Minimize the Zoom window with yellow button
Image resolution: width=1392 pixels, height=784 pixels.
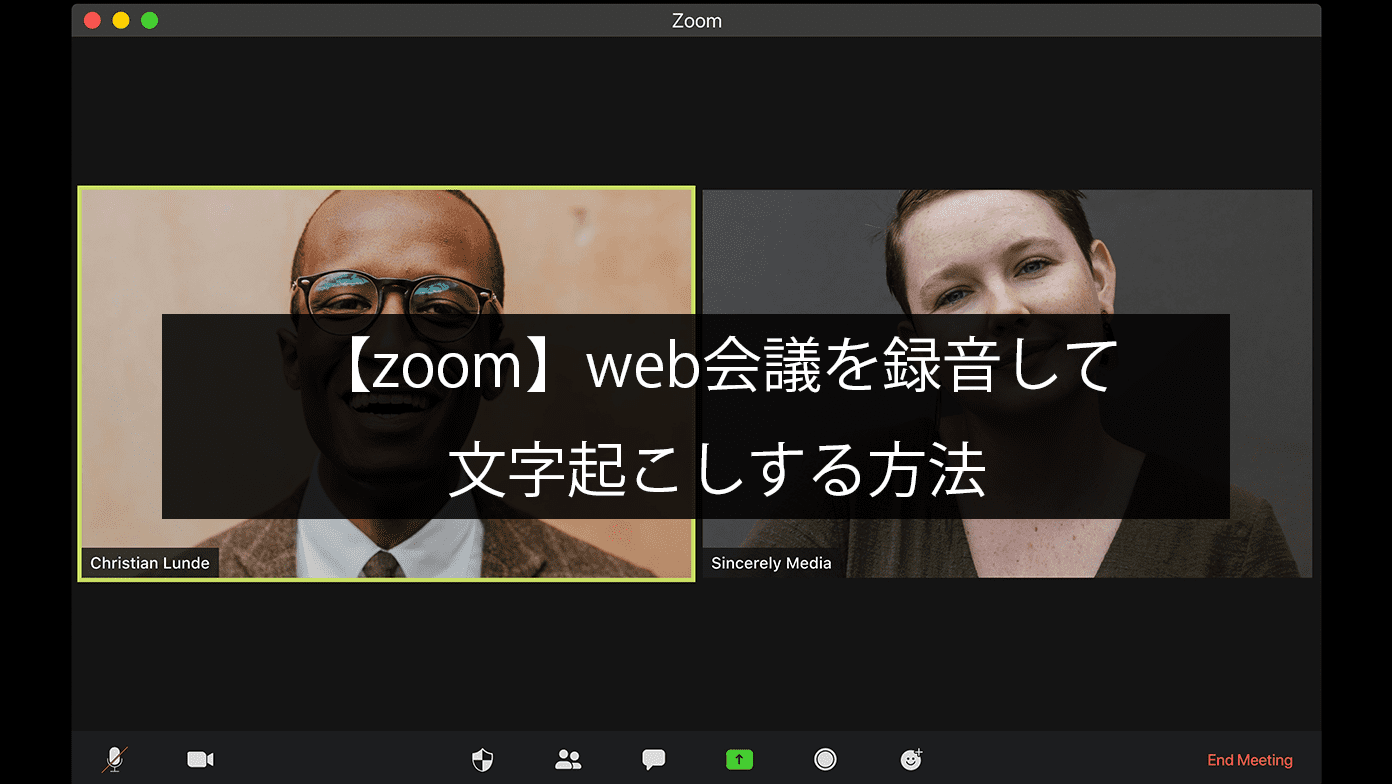121,20
